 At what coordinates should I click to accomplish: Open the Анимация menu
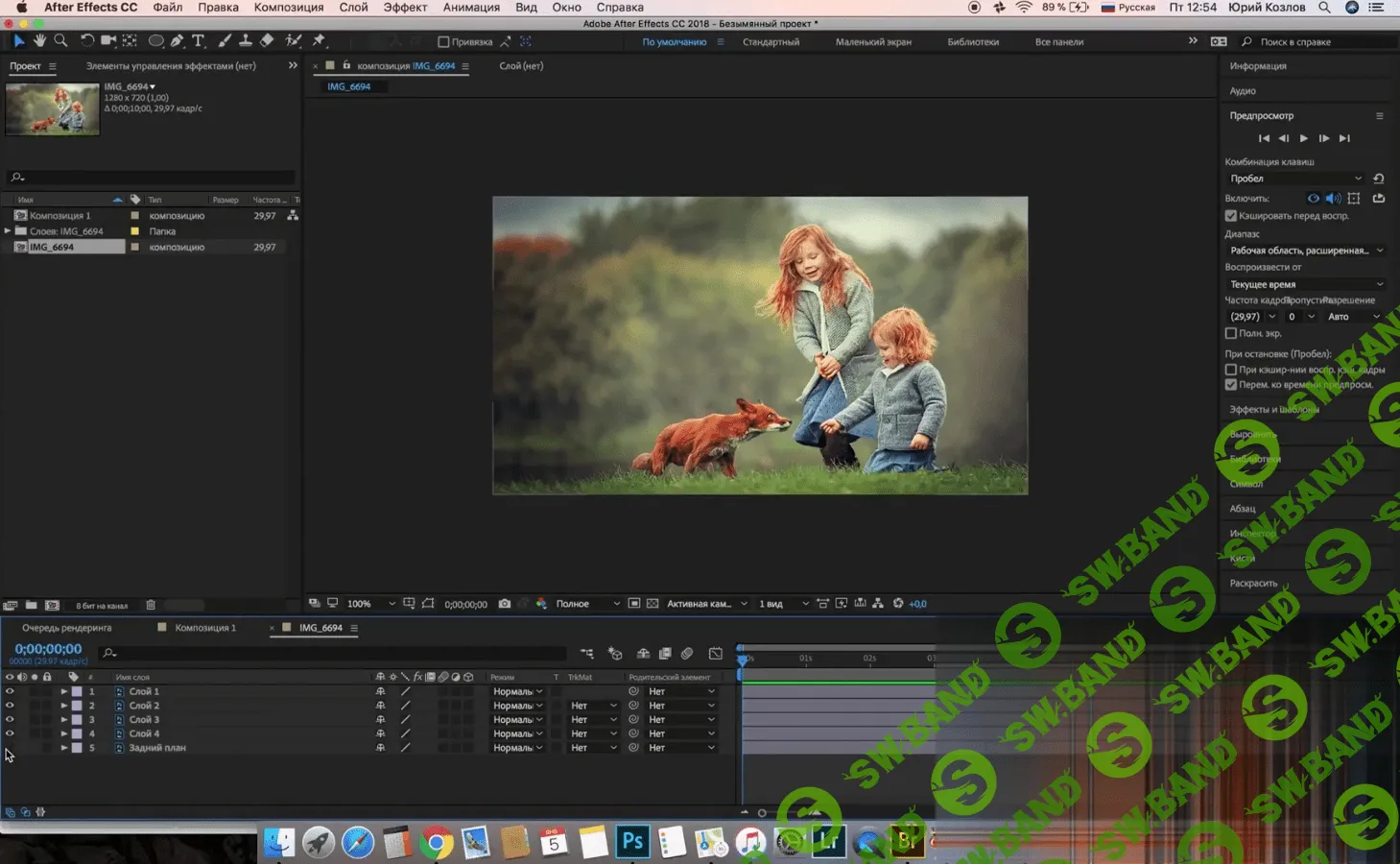[471, 8]
